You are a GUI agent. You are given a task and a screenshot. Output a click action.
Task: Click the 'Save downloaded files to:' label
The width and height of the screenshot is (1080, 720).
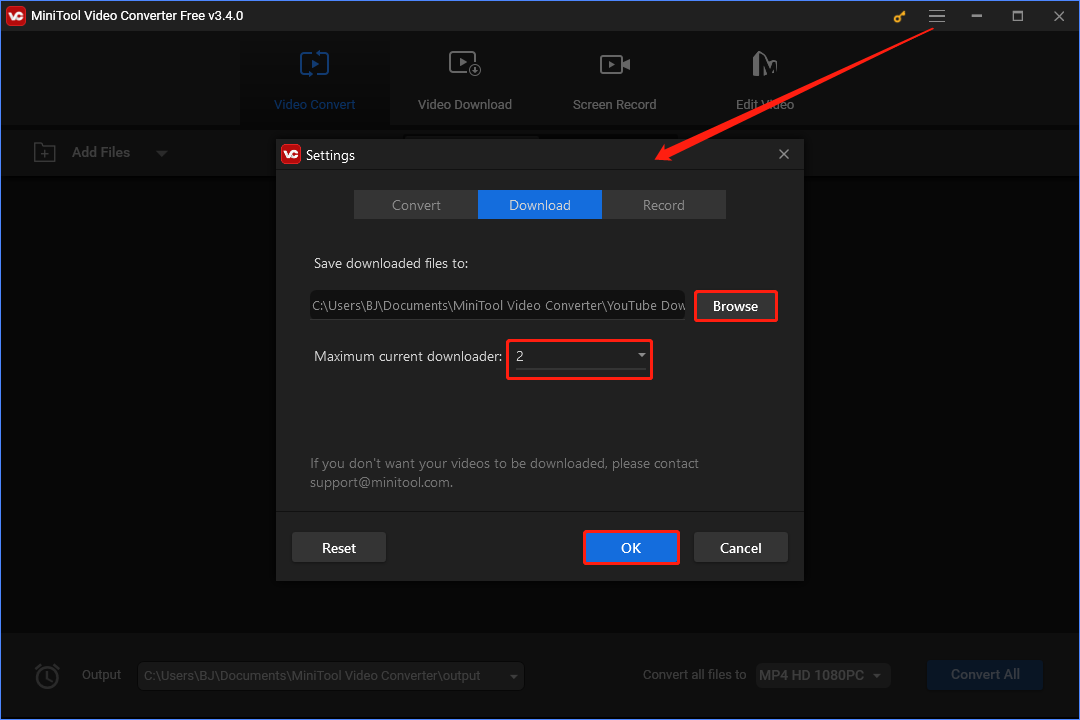click(x=391, y=263)
